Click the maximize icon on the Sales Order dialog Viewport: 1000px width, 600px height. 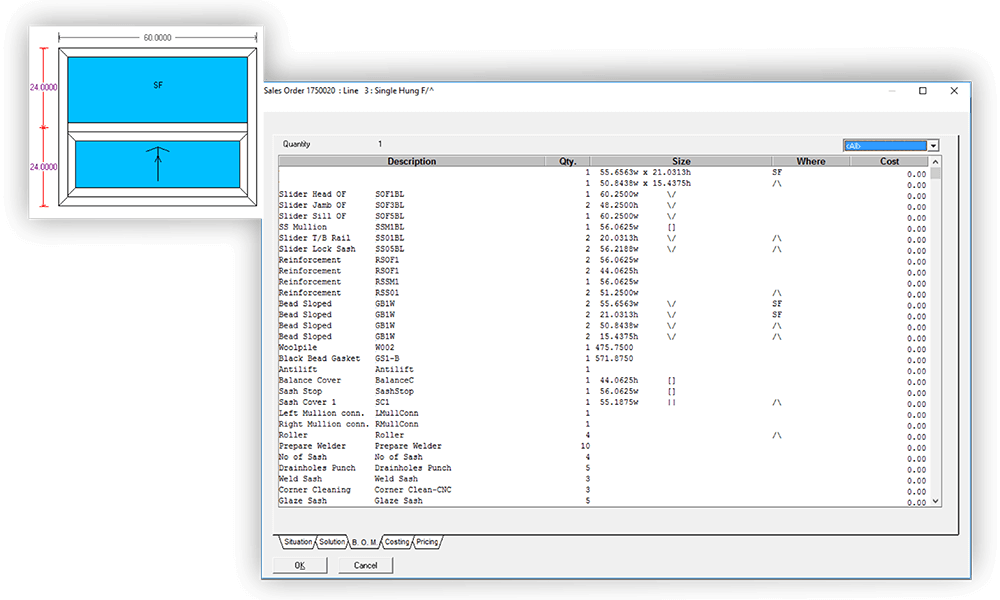921,91
